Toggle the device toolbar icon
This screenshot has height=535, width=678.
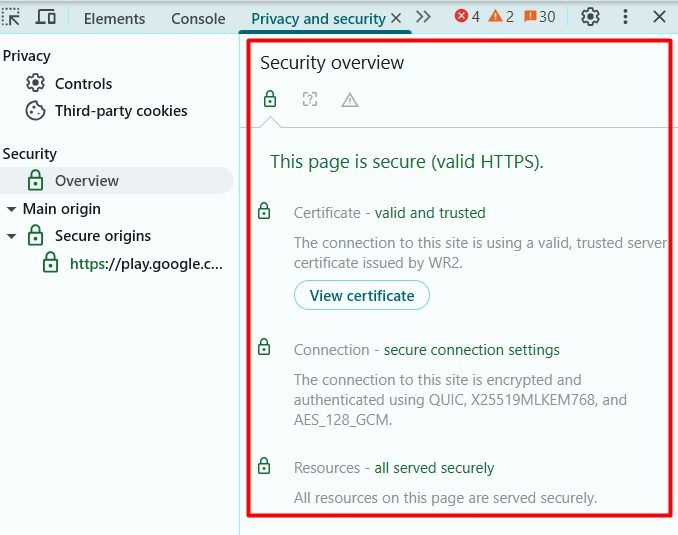pyautogui.click(x=45, y=17)
